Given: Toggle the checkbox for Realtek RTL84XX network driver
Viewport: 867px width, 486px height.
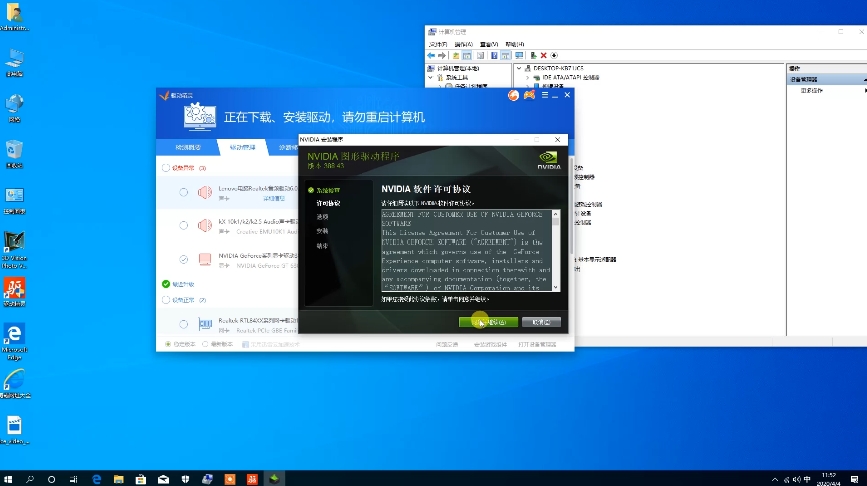Looking at the screenshot, I should point(184,324).
